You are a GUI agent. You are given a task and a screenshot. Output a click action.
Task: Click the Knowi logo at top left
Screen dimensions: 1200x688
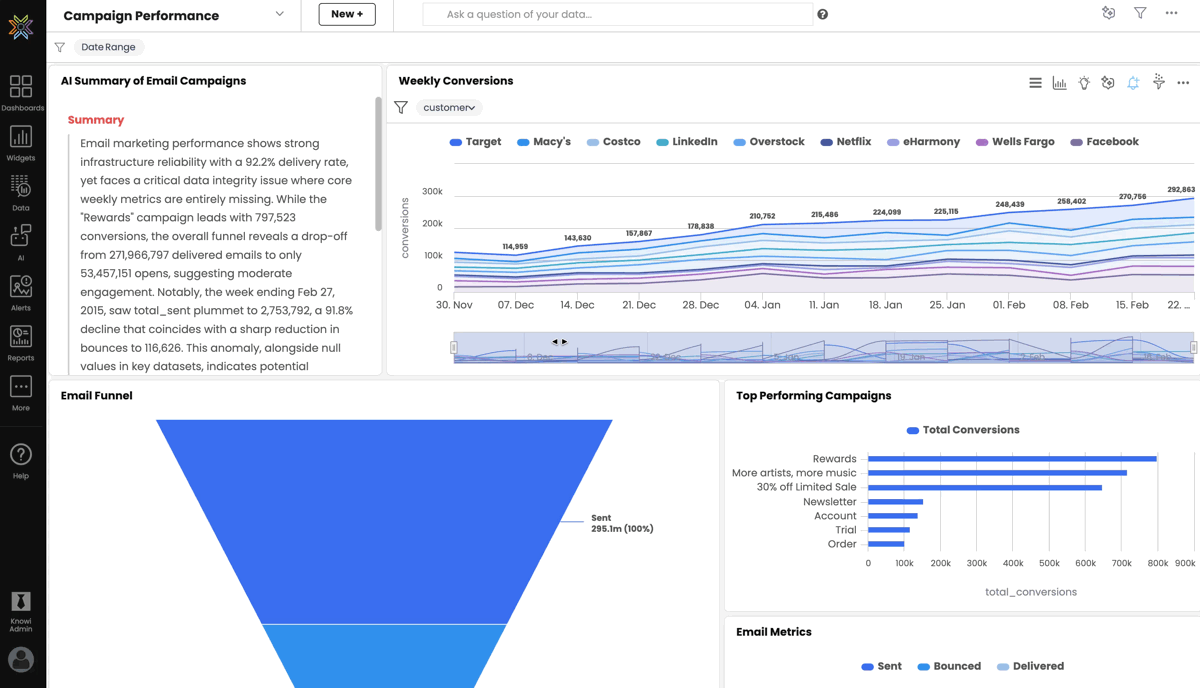(x=21, y=26)
